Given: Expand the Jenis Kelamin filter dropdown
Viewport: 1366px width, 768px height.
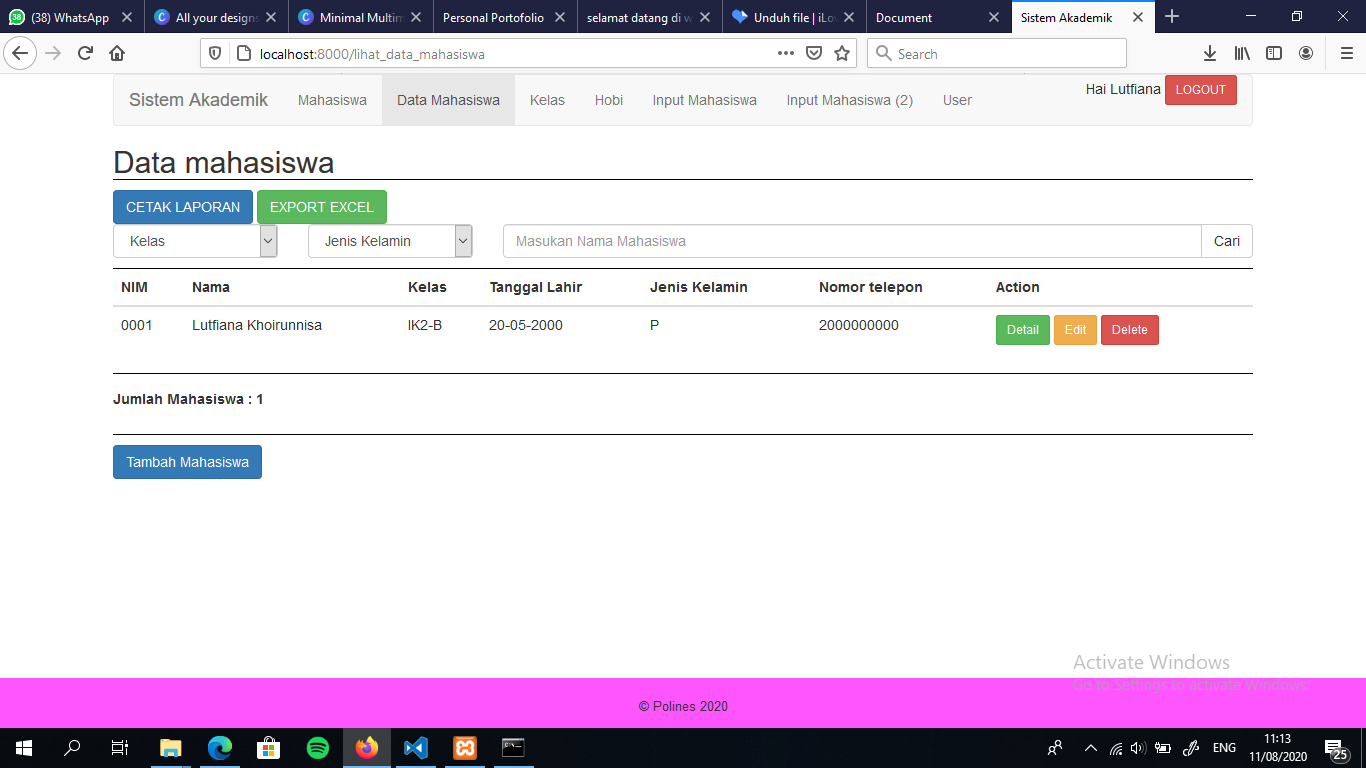Looking at the screenshot, I should tap(390, 241).
